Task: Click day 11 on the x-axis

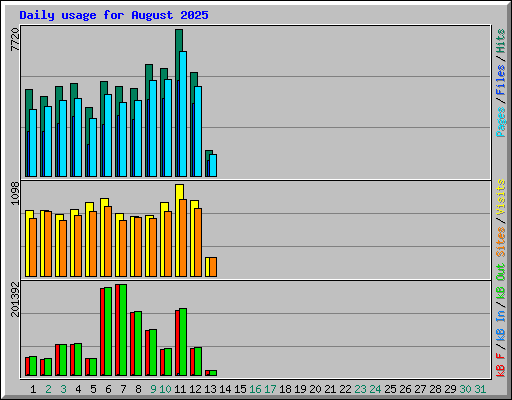Action: click(180, 389)
